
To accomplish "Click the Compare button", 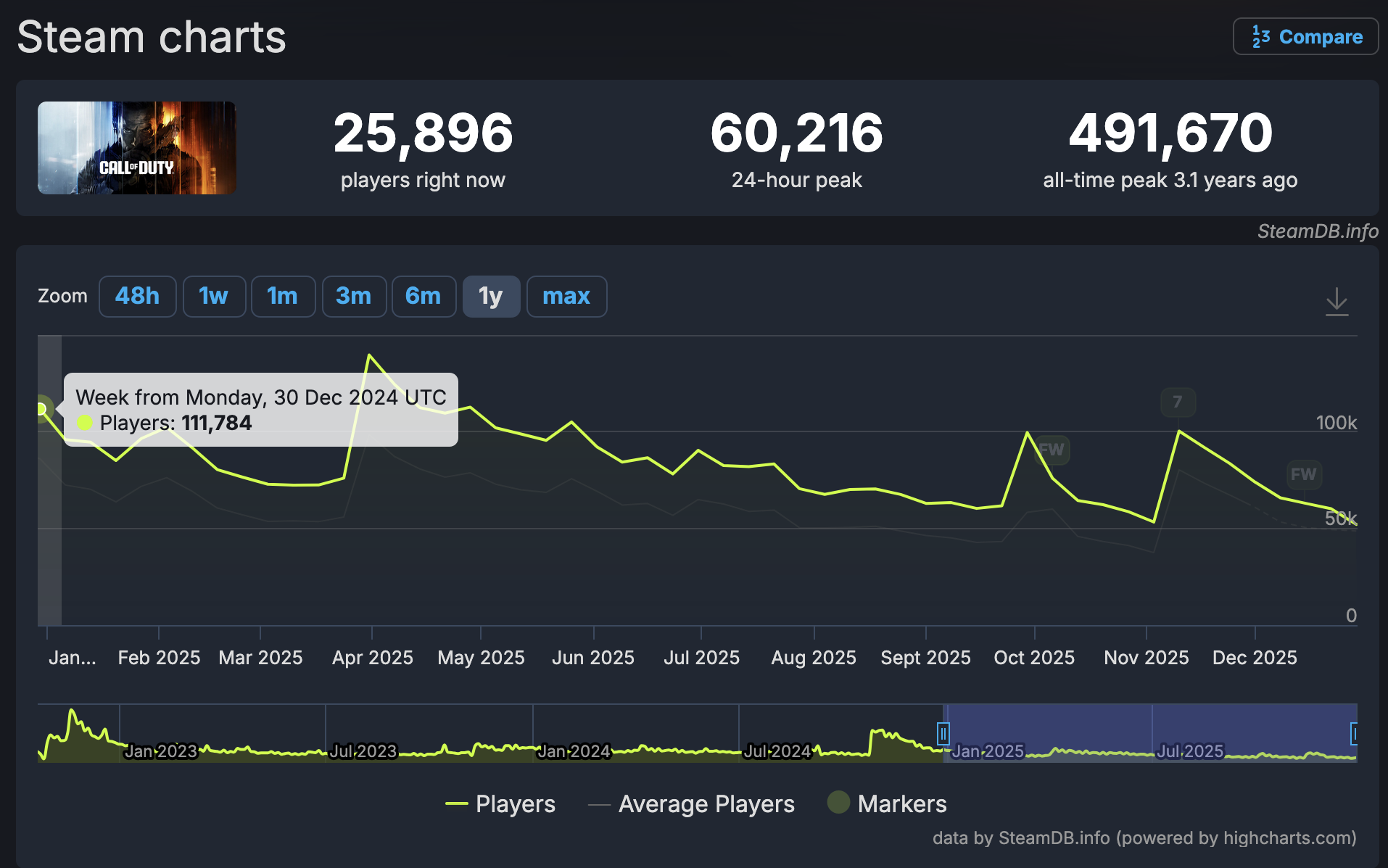I will click(x=1305, y=36).
